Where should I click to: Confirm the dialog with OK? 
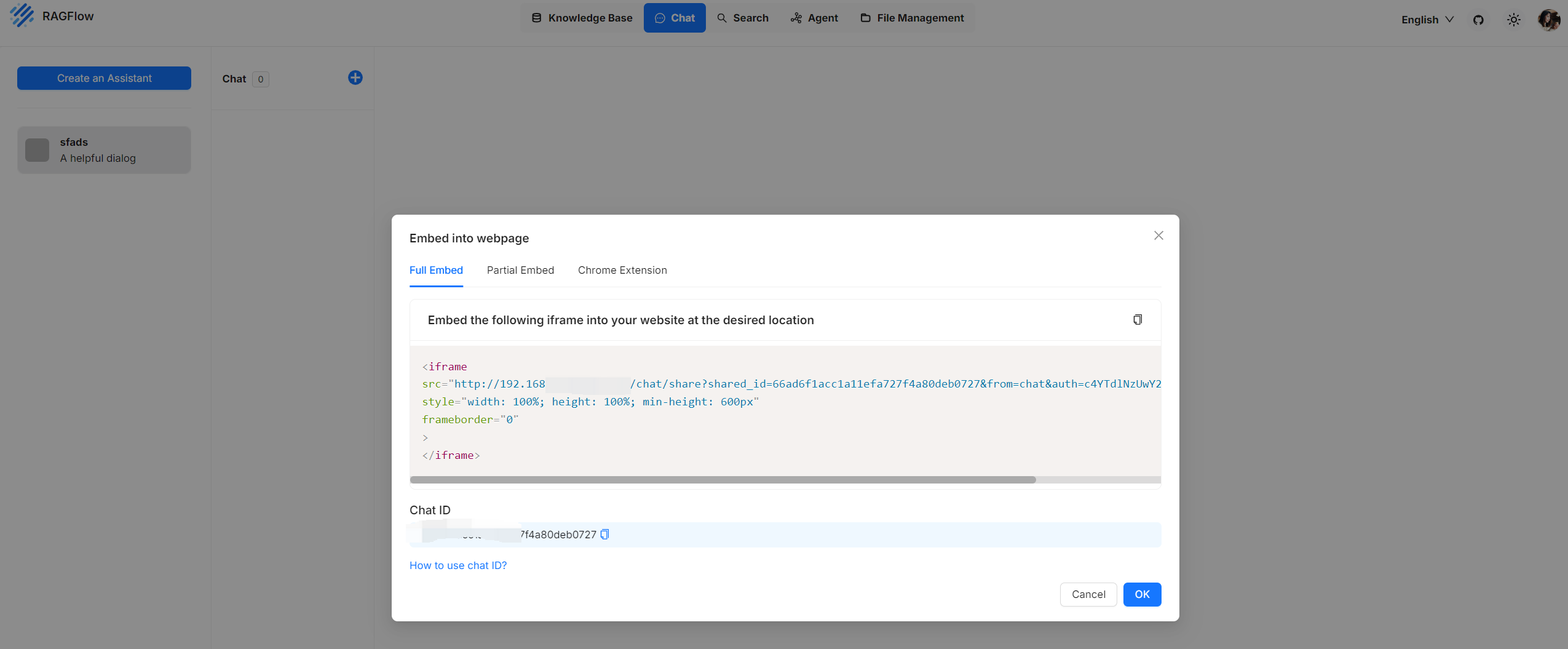pos(1142,594)
